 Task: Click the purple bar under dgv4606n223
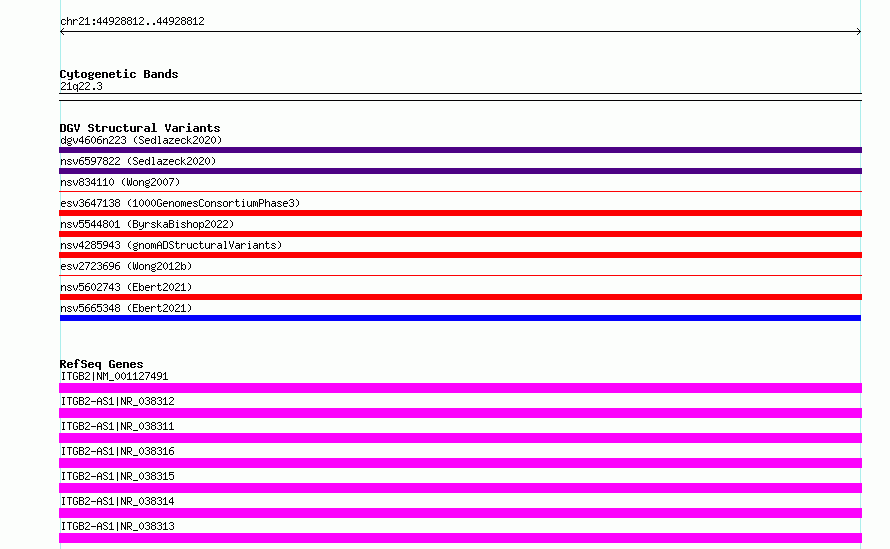click(x=460, y=150)
